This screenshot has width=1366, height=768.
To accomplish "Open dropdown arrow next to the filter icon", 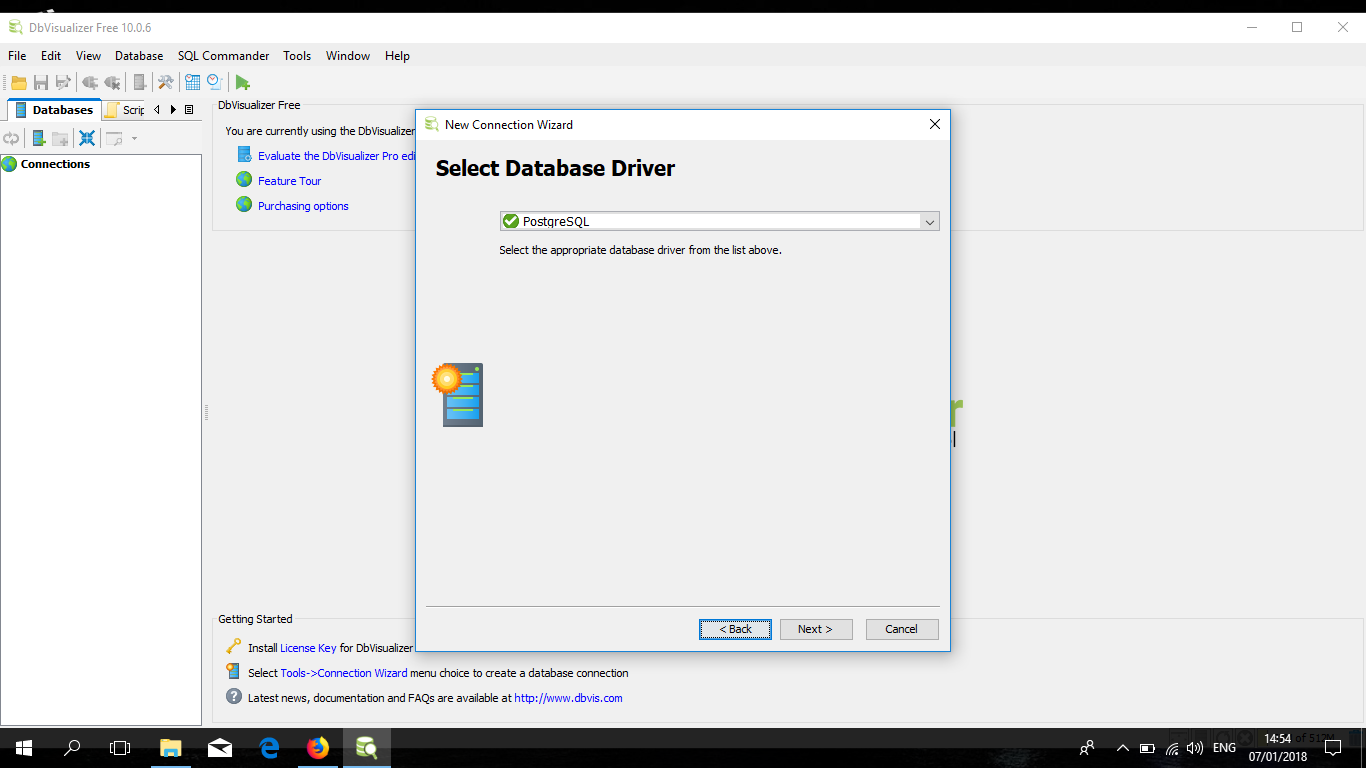I will (x=134, y=138).
